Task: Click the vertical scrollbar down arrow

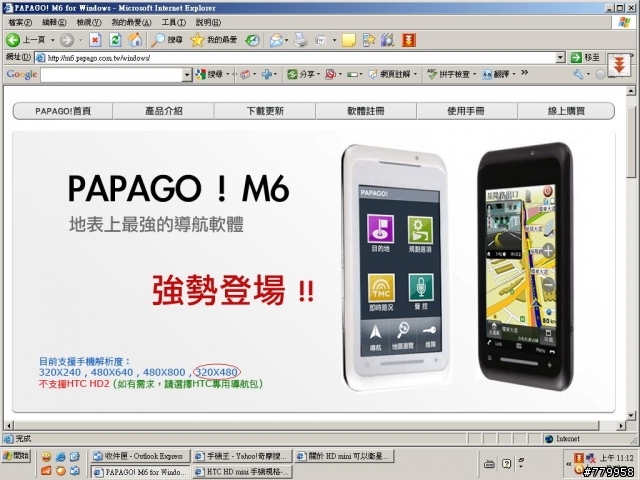Action: pyautogui.click(x=631, y=416)
